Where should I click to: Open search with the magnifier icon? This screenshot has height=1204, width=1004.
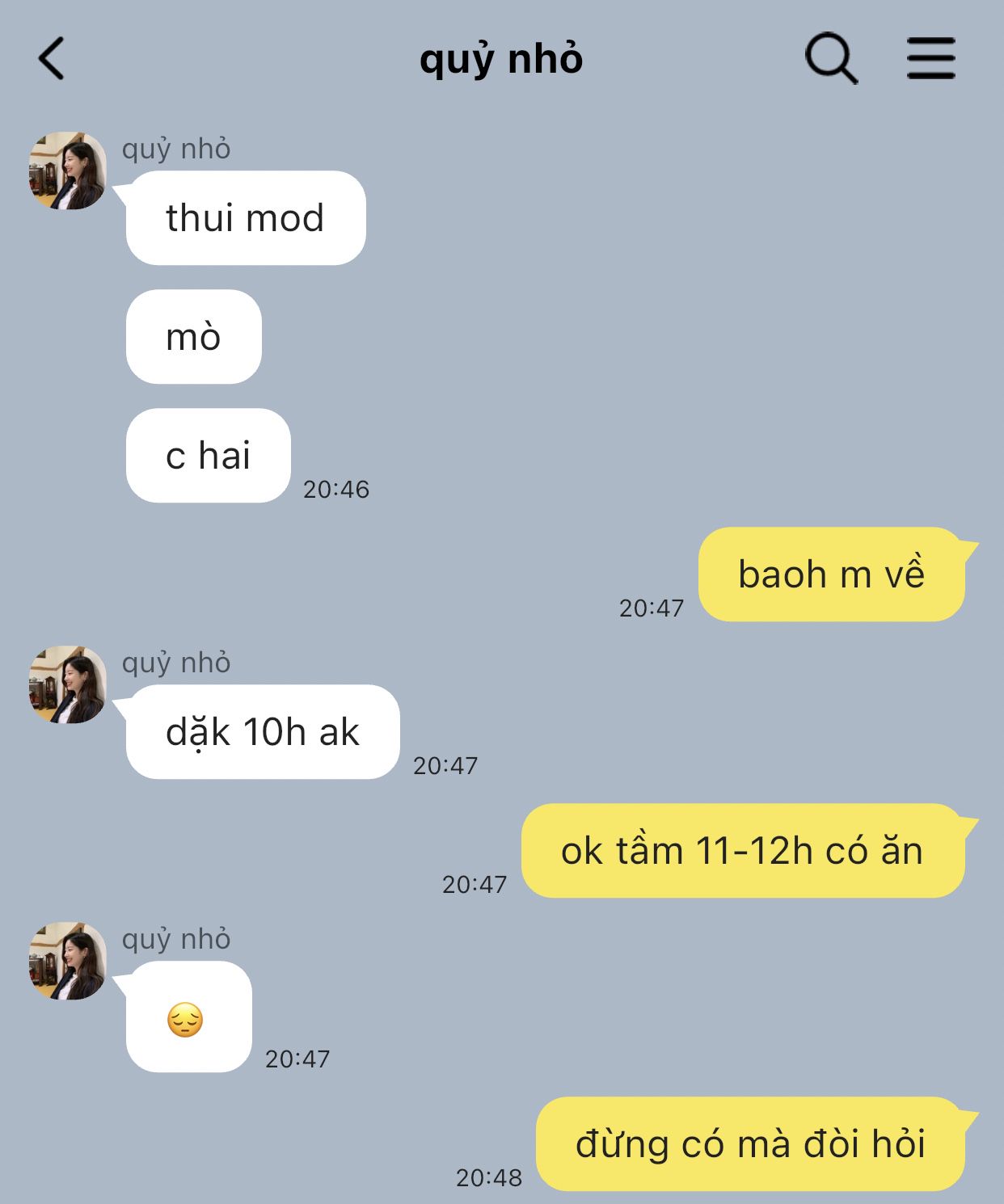831,58
